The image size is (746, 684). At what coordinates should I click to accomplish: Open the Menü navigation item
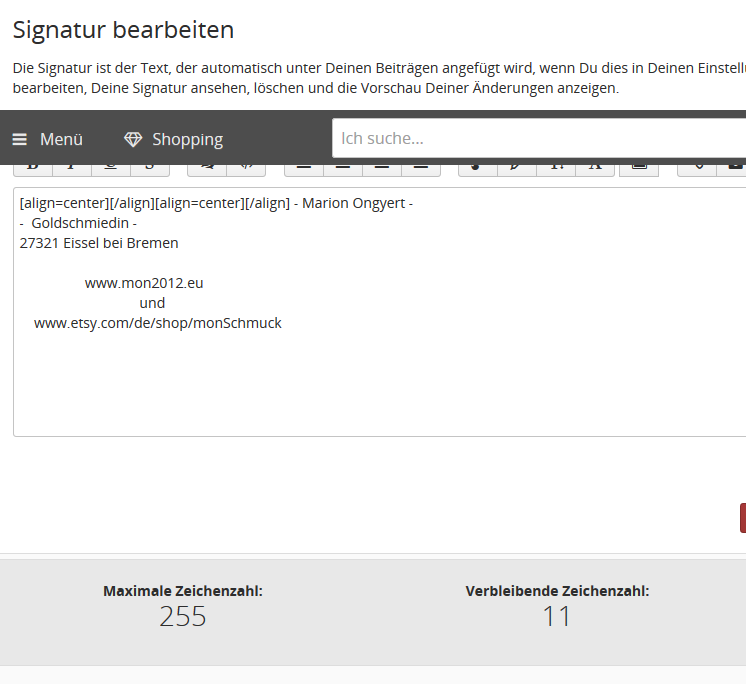[61, 139]
